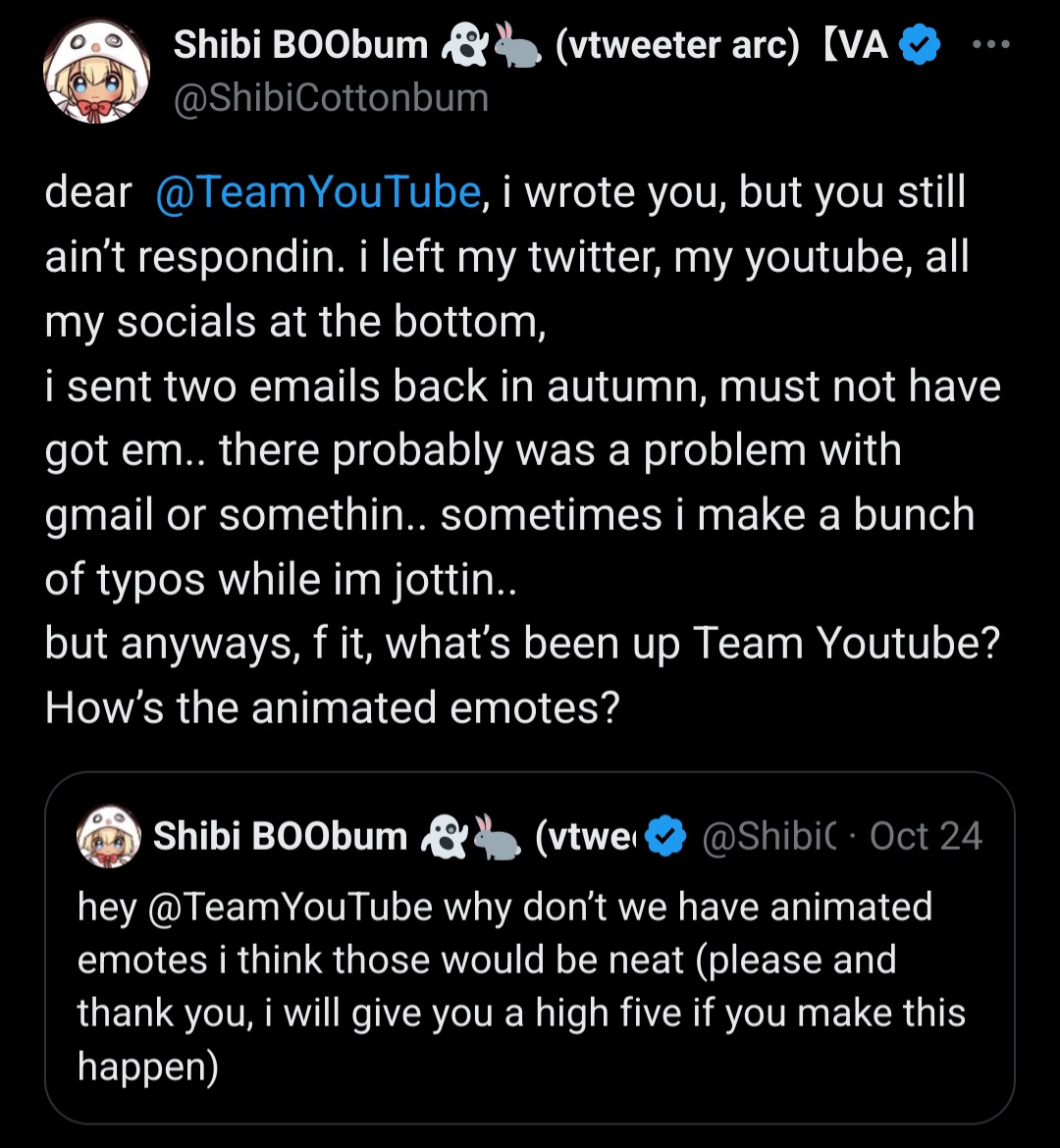Click the Shibi BOObum display name at top
This screenshot has height=1148, width=1060.
tap(300, 45)
